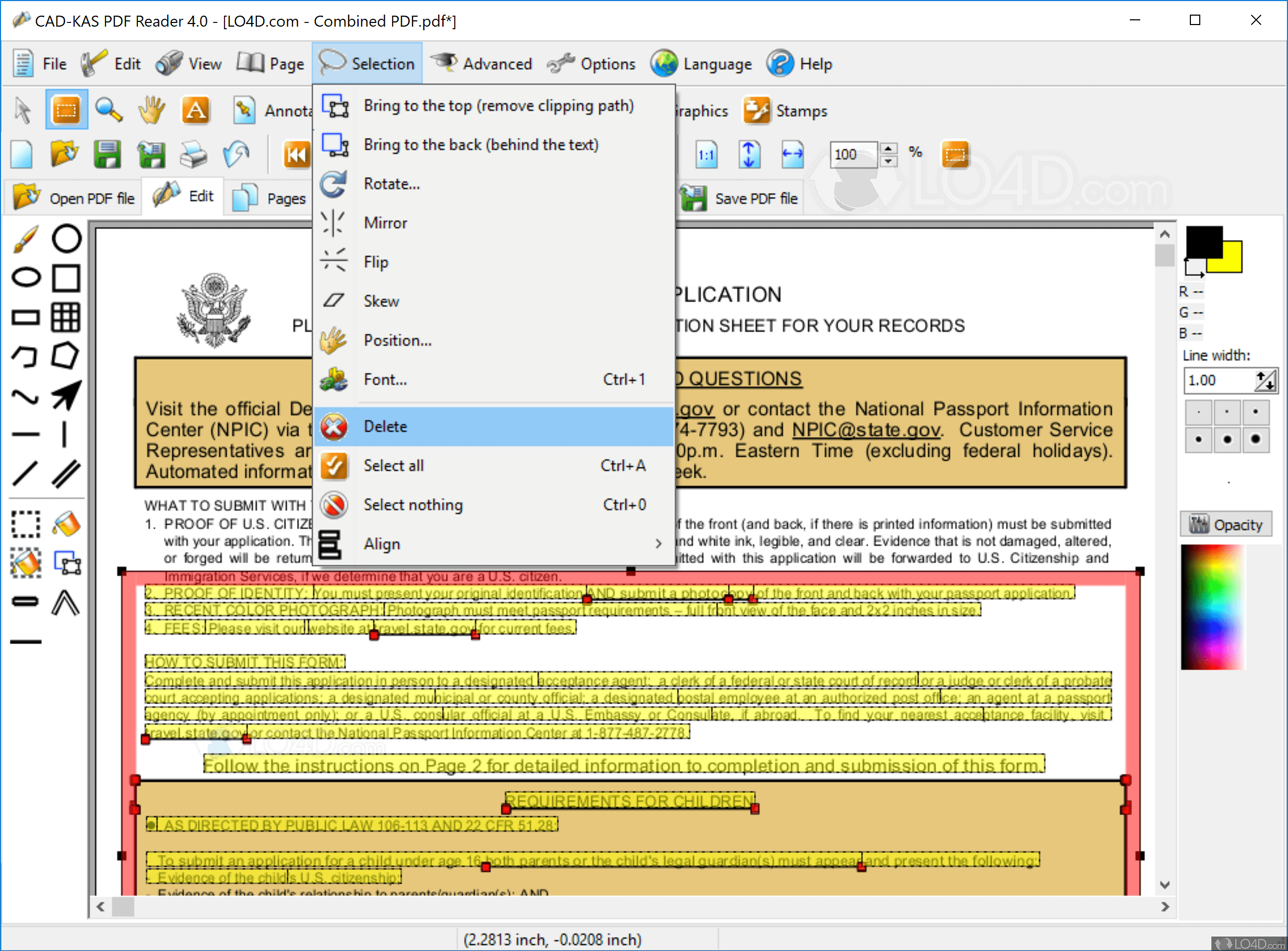This screenshot has width=1288, height=951.
Task: Choose the circle shape tool
Action: [66, 239]
